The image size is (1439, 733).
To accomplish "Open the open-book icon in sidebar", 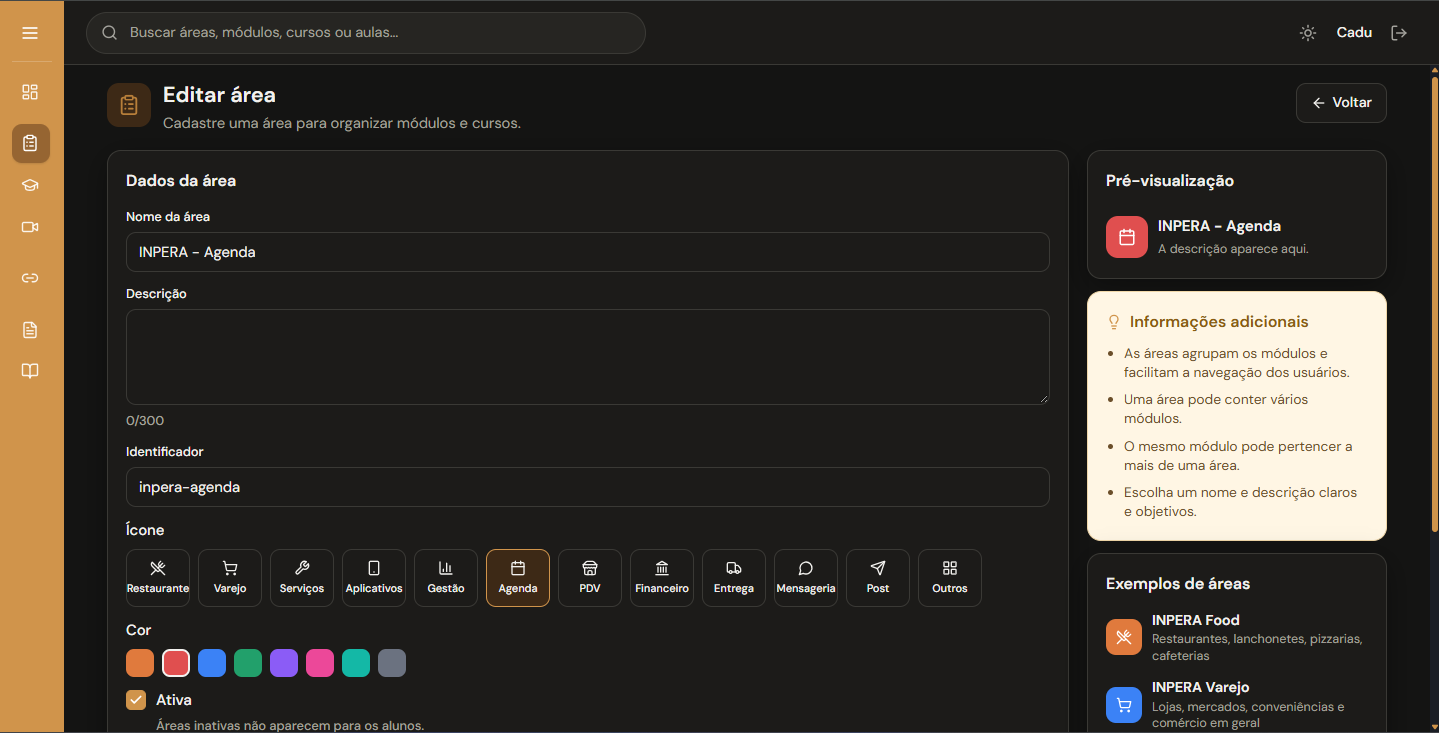I will [x=30, y=372].
